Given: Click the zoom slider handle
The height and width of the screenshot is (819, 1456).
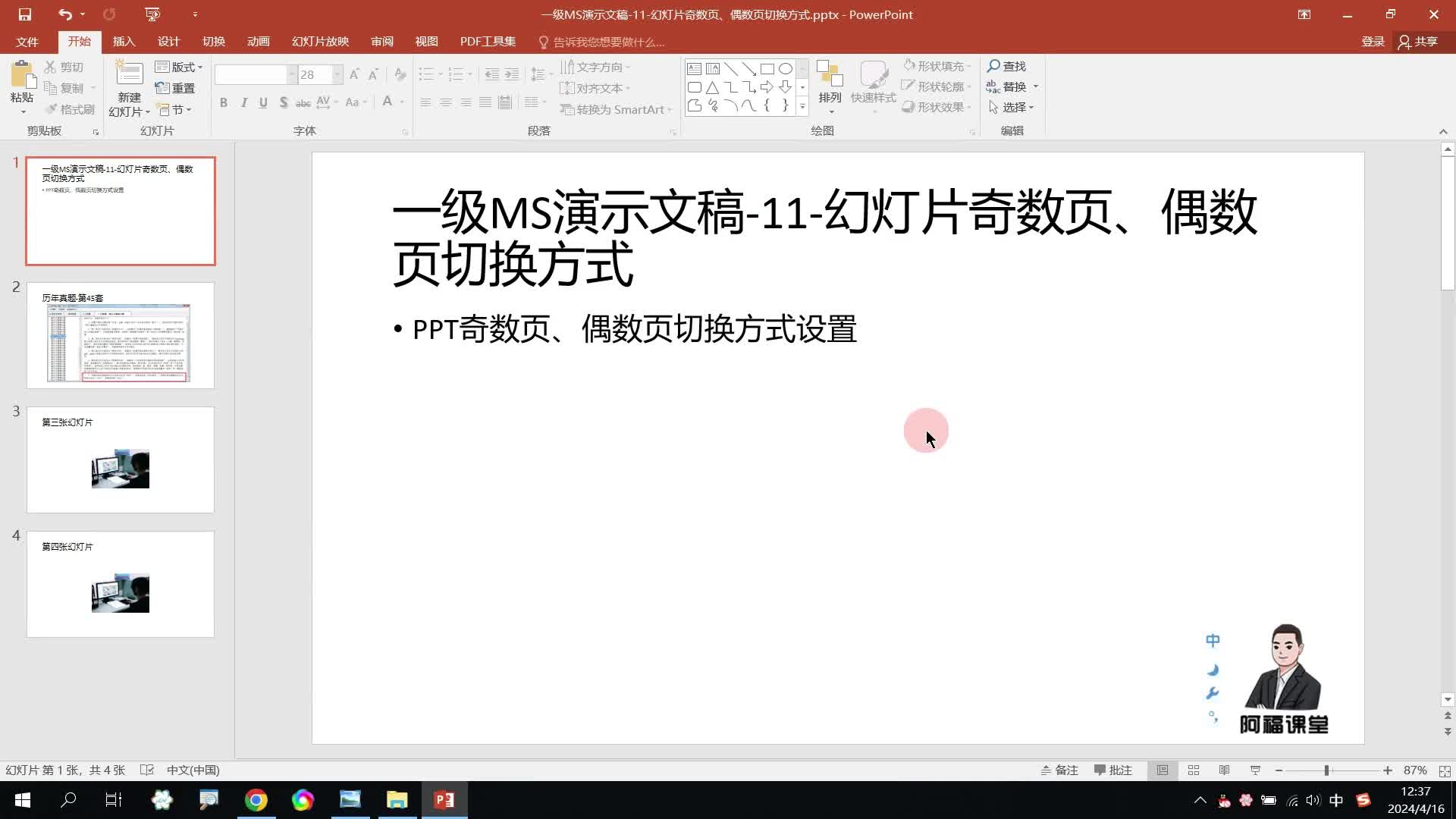Looking at the screenshot, I should pos(1326,770).
